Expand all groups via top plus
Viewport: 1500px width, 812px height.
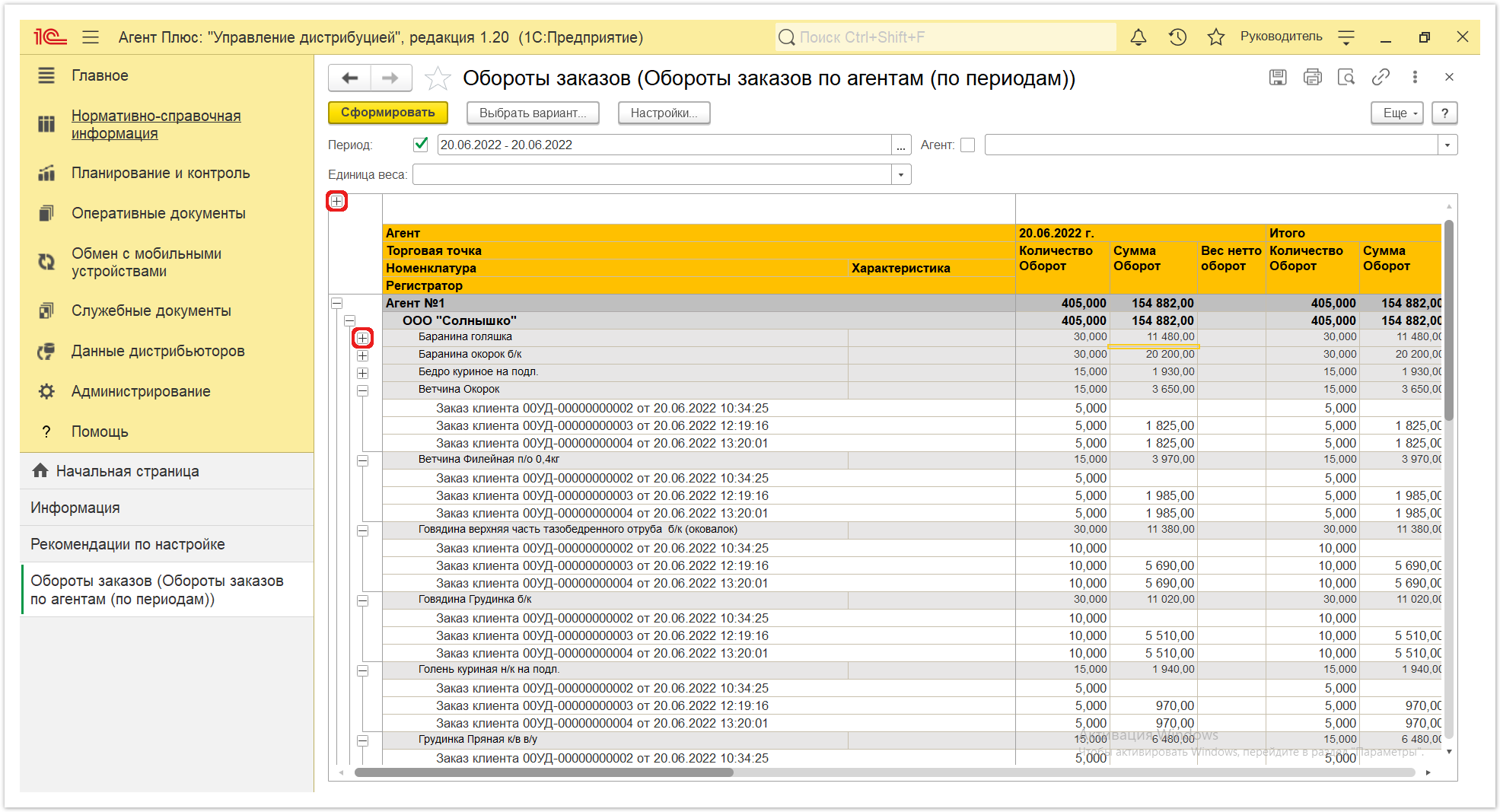[x=337, y=201]
